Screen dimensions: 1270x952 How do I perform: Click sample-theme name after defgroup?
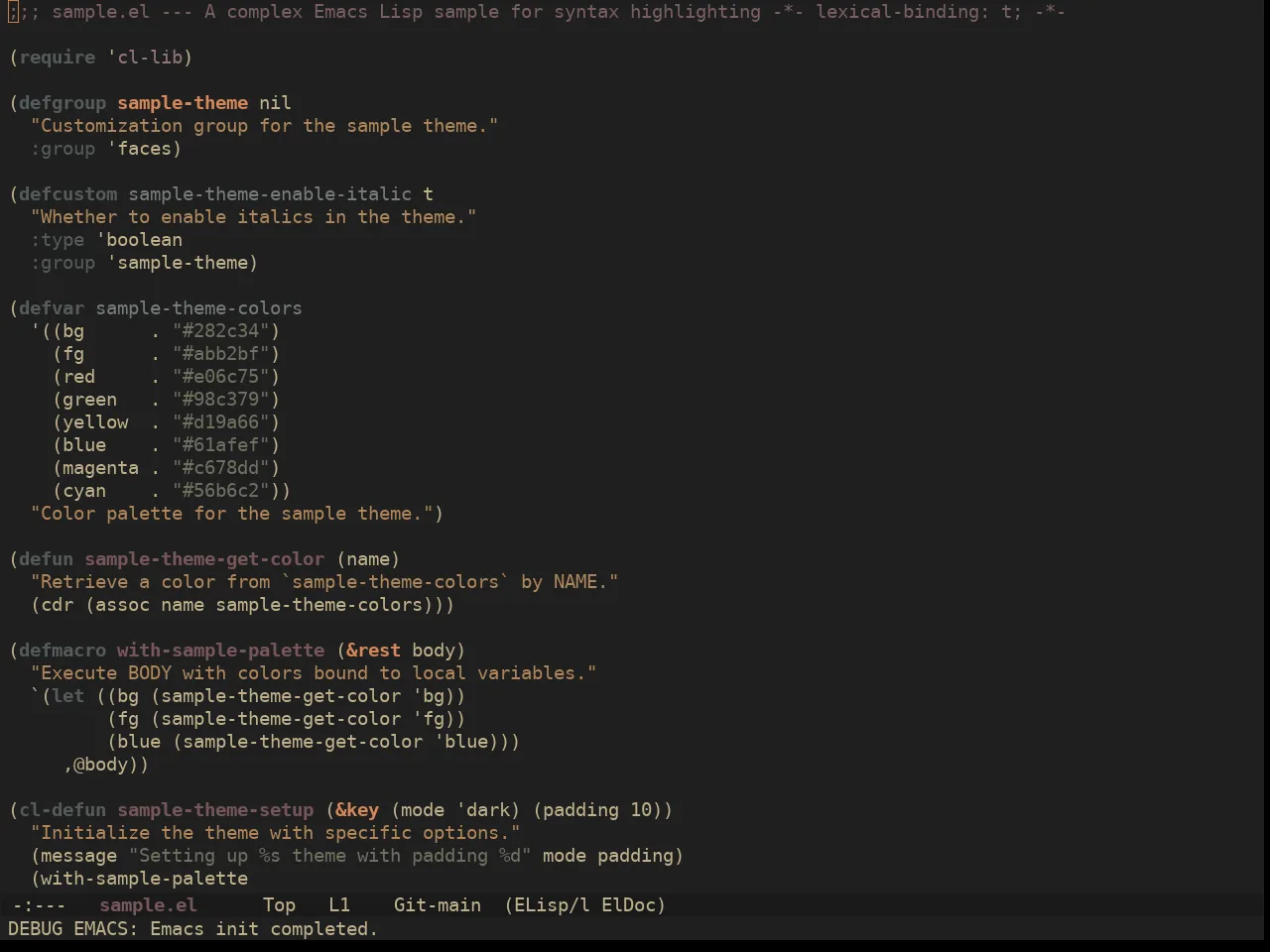pyautogui.click(x=183, y=103)
